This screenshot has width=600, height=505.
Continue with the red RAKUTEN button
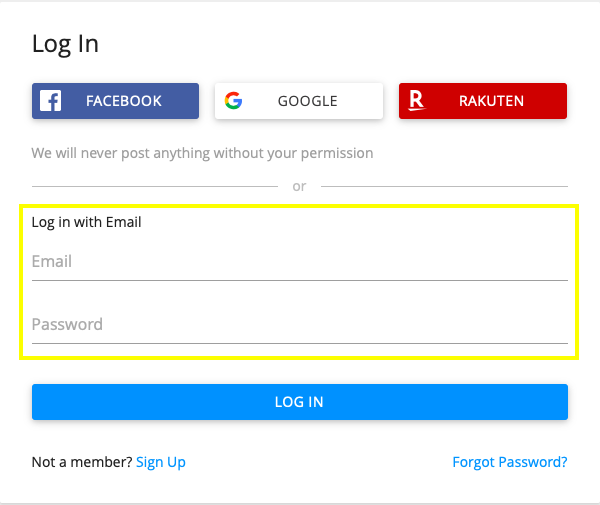[483, 101]
